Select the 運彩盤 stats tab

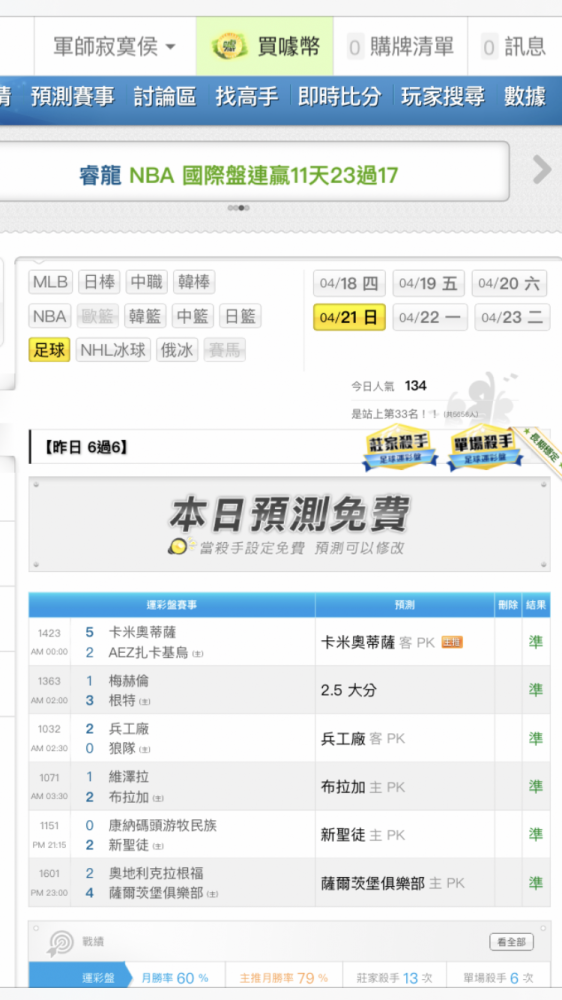80,977
